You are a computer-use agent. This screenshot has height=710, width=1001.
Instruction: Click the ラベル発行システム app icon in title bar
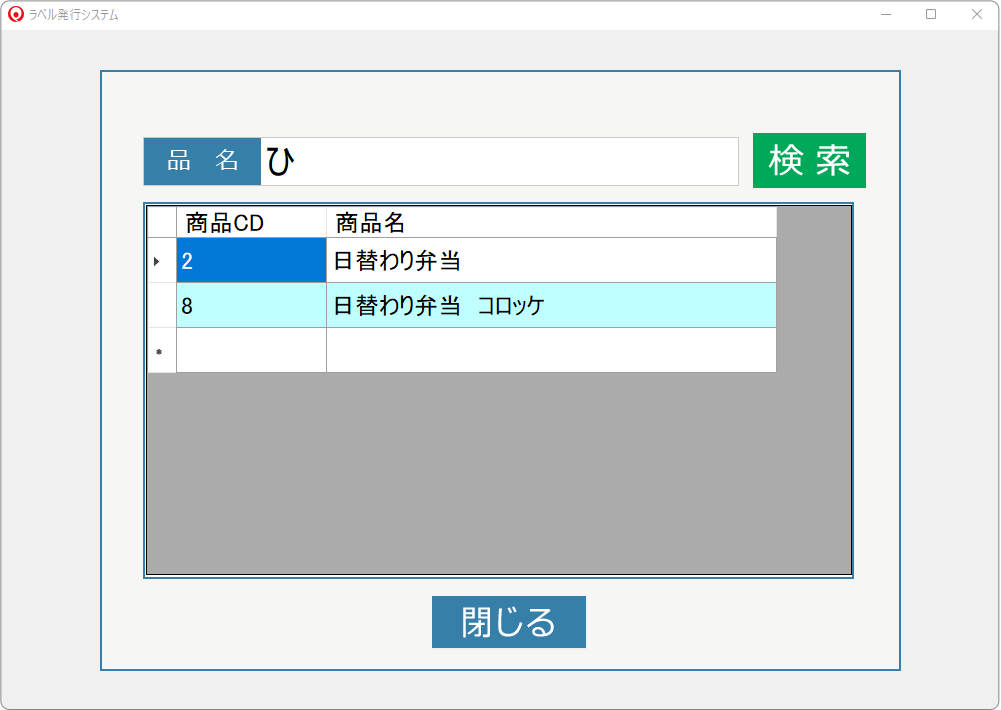pos(15,14)
